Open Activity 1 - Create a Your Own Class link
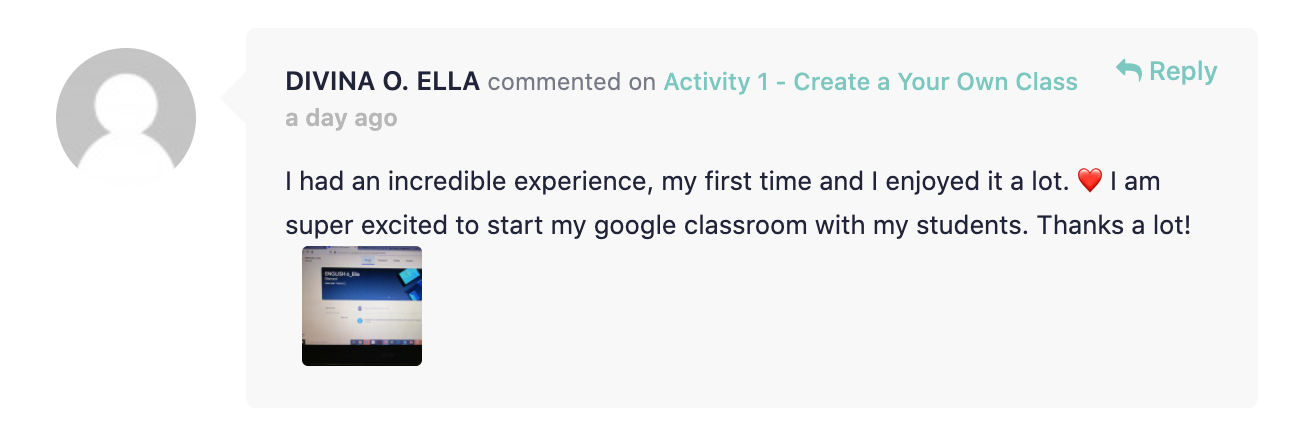This screenshot has width=1316, height=432. click(871, 82)
